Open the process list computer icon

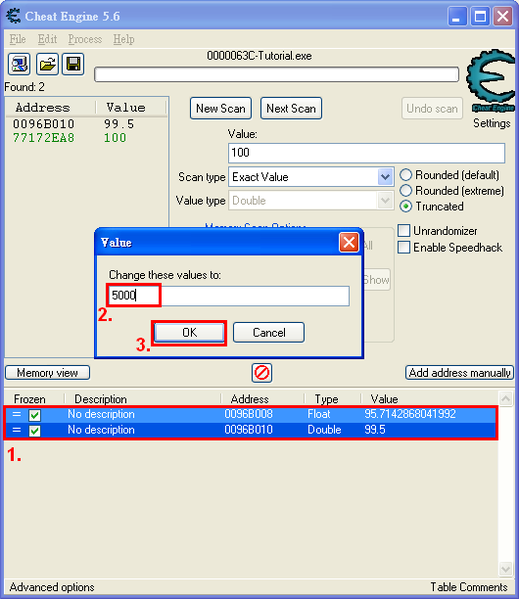tap(19, 64)
